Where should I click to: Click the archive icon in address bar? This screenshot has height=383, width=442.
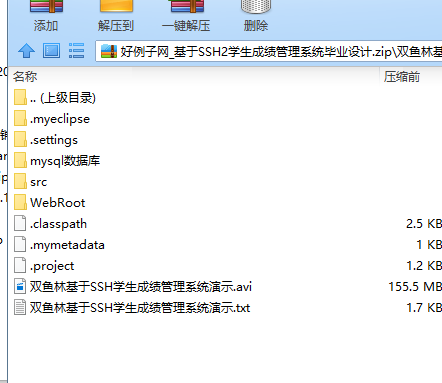109,52
